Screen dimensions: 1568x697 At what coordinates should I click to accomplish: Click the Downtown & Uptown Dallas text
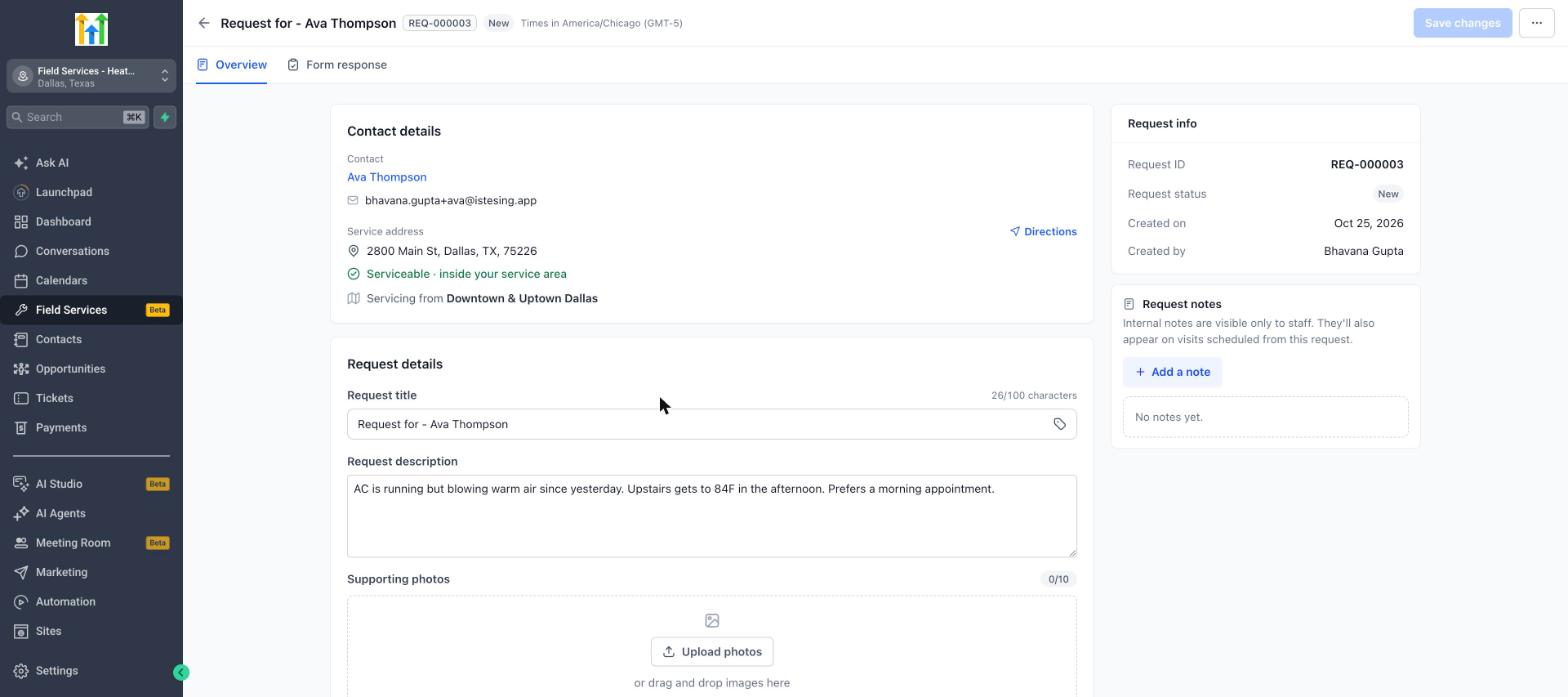(x=522, y=298)
